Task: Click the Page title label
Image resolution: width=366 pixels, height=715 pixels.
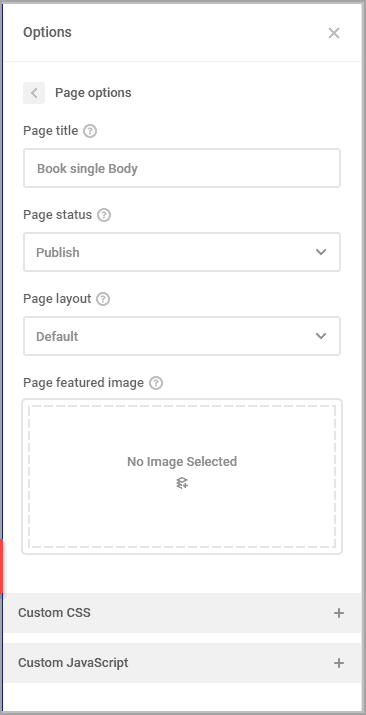Action: click(x=51, y=131)
